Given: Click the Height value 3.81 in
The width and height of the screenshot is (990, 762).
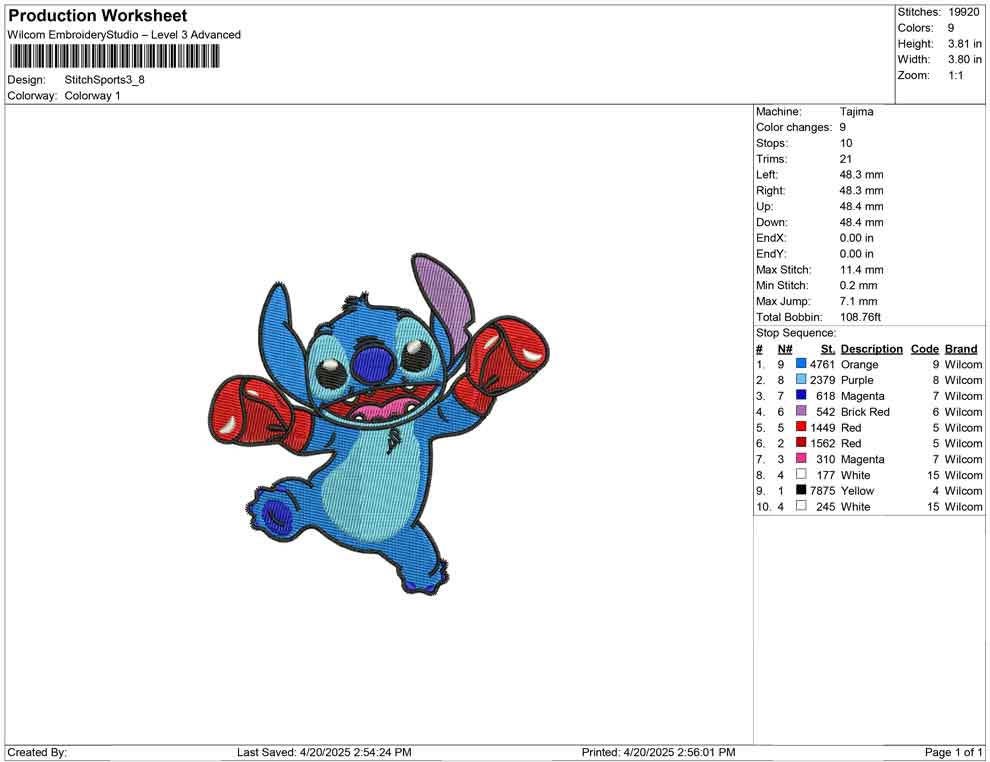Looking at the screenshot, I should tap(964, 44).
